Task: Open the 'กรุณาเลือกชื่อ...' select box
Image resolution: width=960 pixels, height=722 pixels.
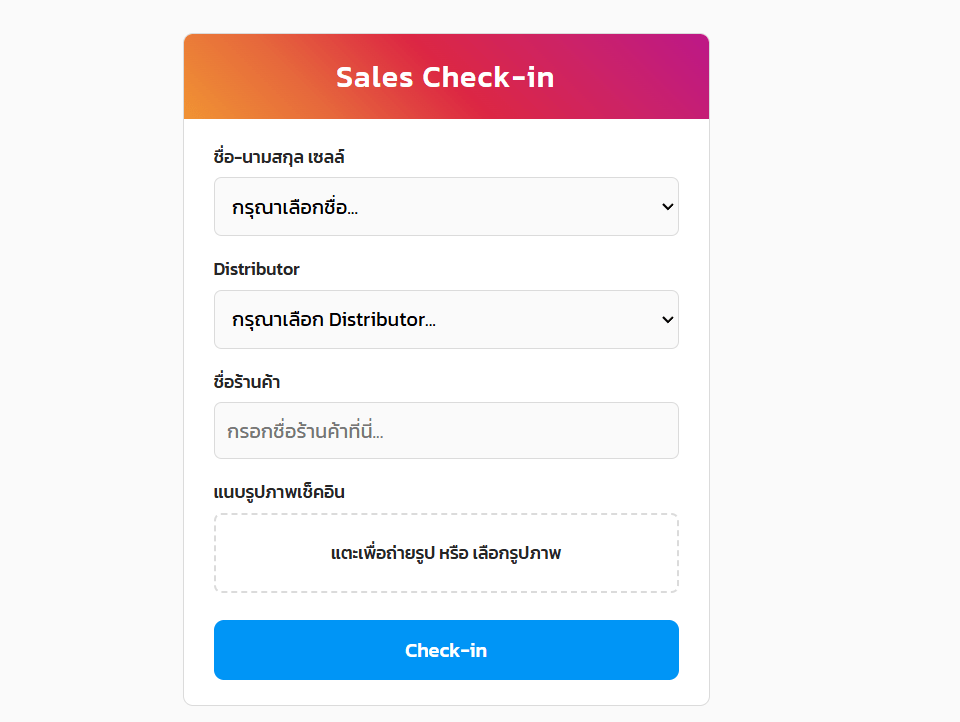Action: [446, 207]
